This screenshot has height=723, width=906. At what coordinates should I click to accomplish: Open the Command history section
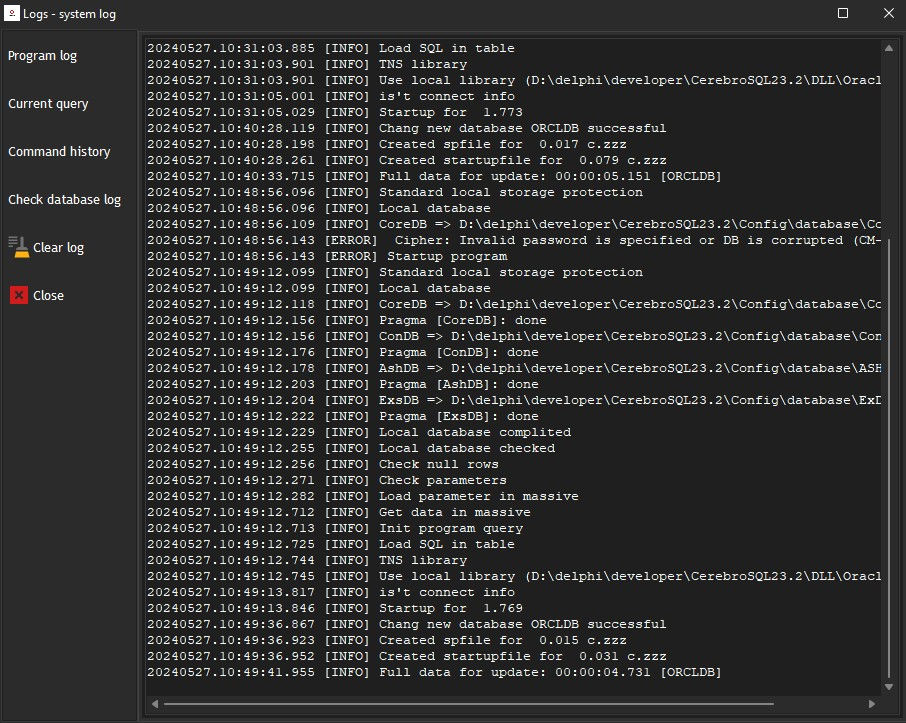point(56,151)
